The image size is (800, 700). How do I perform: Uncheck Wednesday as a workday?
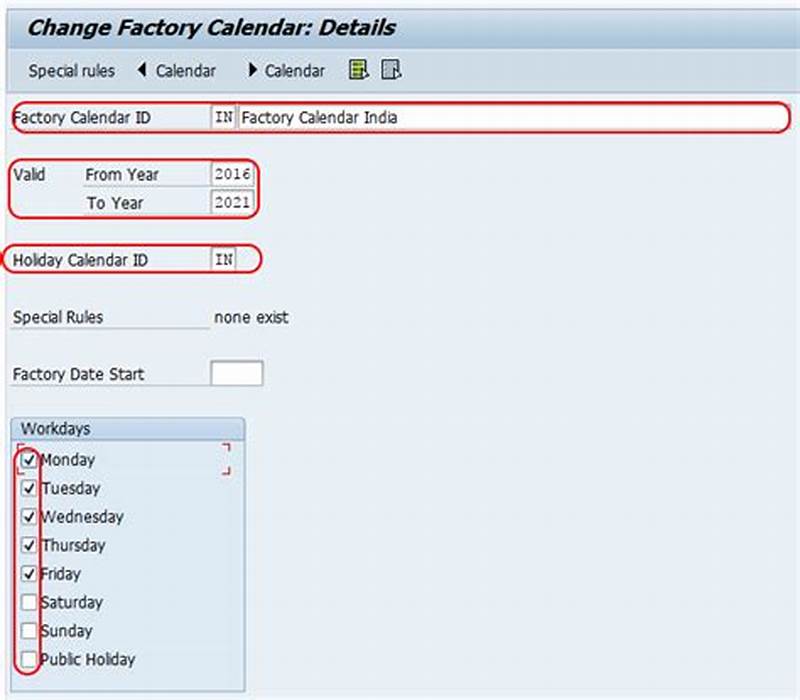click(30, 517)
